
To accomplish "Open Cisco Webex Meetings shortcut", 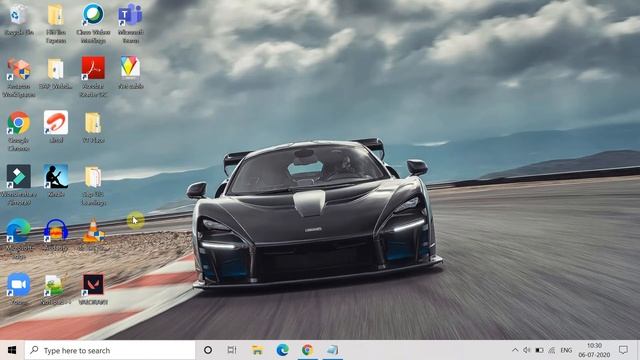I will click(93, 24).
